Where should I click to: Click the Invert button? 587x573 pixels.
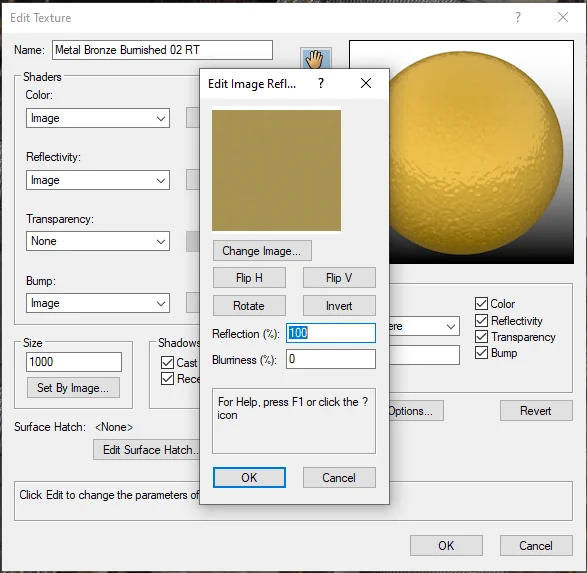pyautogui.click(x=339, y=306)
